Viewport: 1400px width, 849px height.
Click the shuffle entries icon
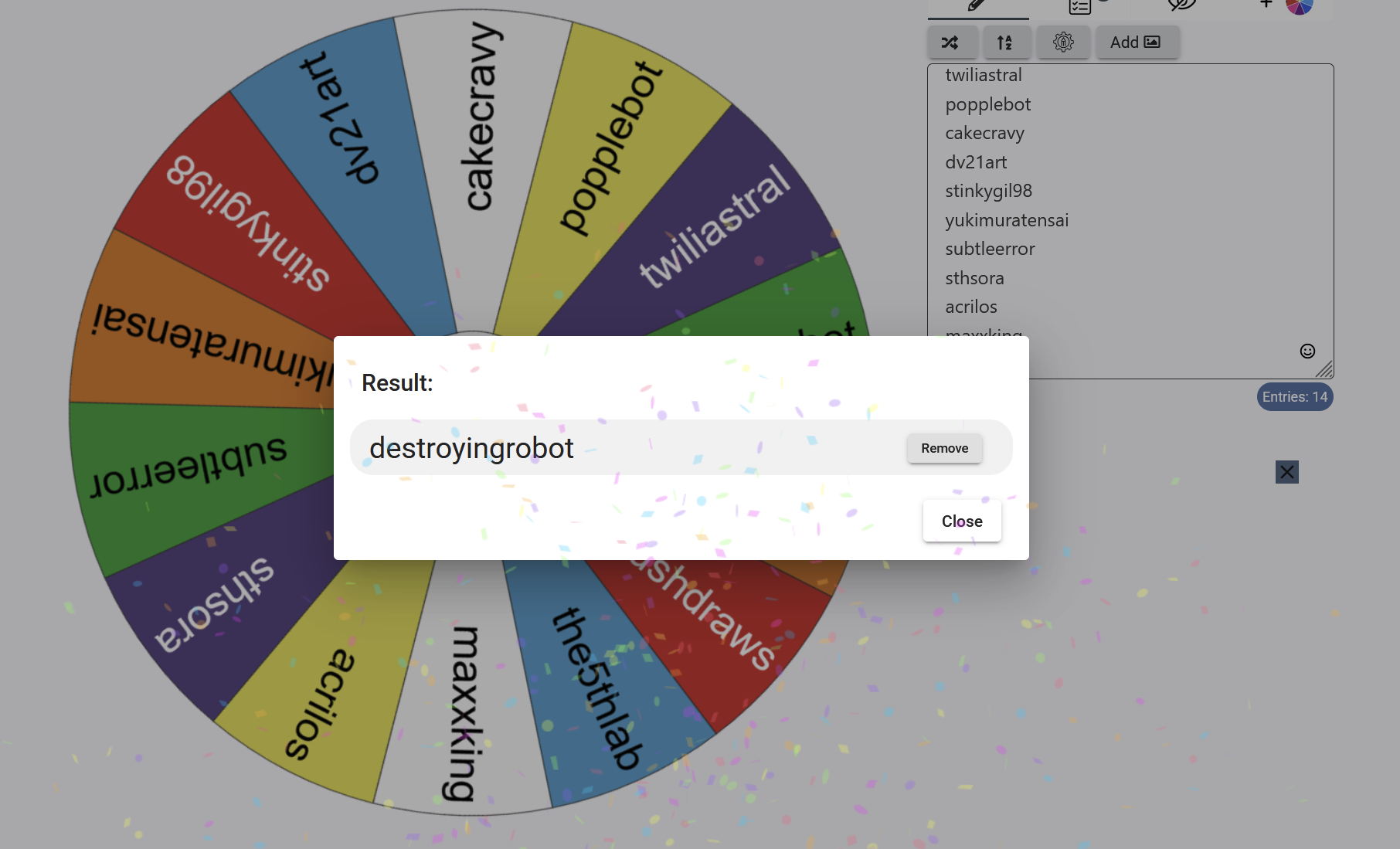pyautogui.click(x=951, y=42)
